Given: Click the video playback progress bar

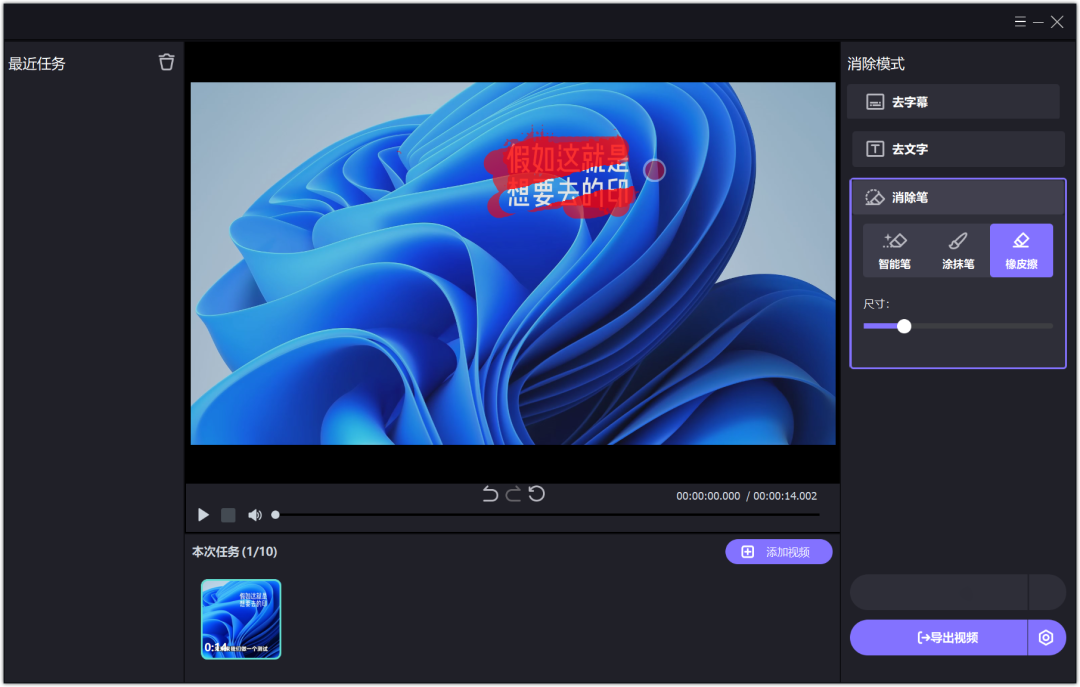Looking at the screenshot, I should (548, 515).
